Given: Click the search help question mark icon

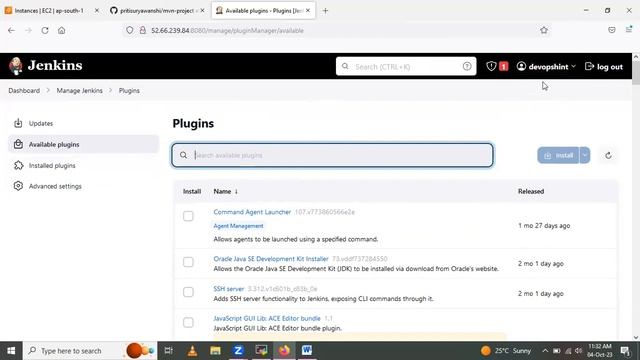Looking at the screenshot, I should (467, 66).
